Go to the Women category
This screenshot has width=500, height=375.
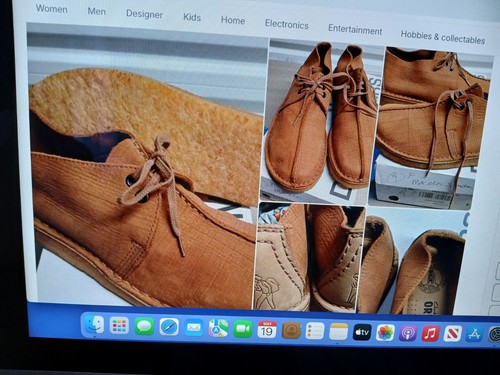(52, 9)
